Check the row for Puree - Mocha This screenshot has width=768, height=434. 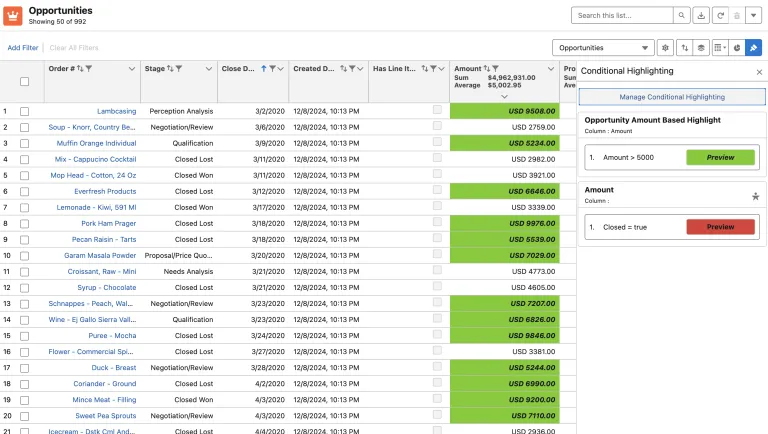[x=24, y=336]
